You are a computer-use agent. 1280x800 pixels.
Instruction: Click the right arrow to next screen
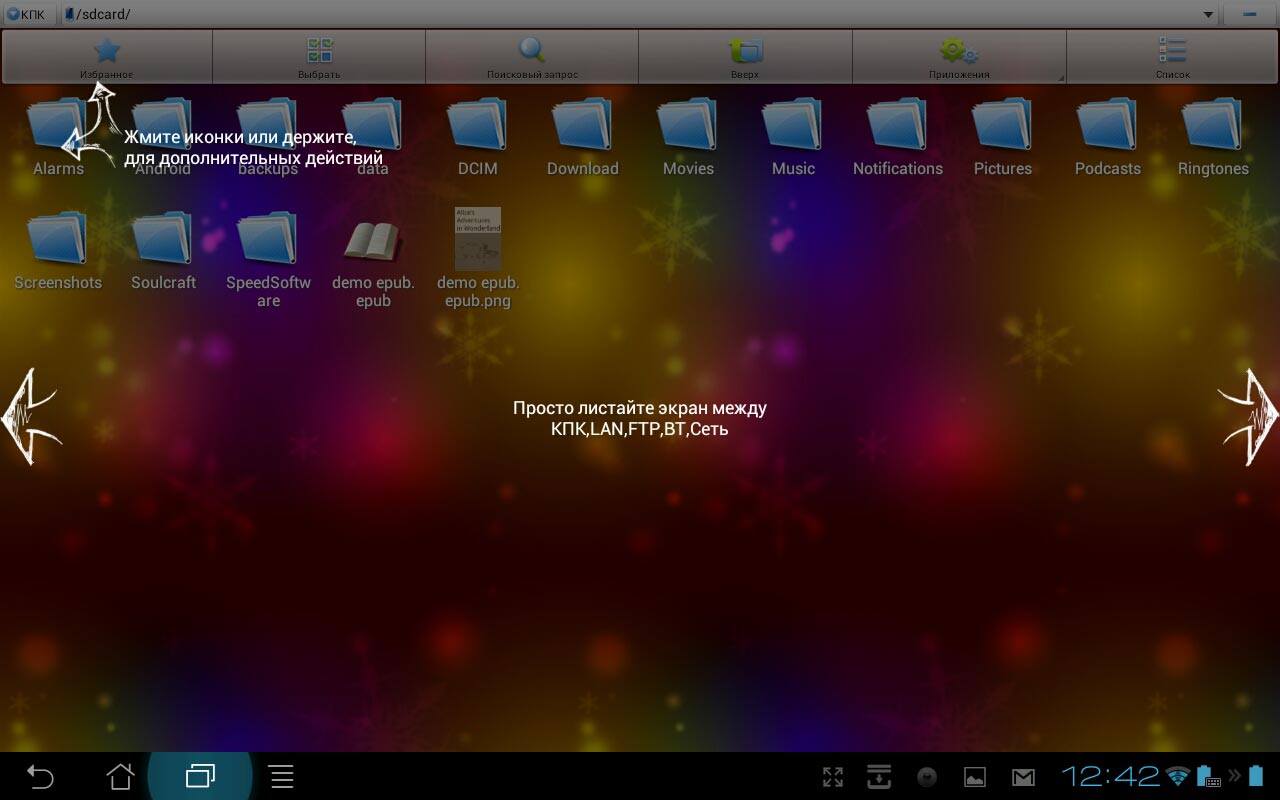point(1248,416)
